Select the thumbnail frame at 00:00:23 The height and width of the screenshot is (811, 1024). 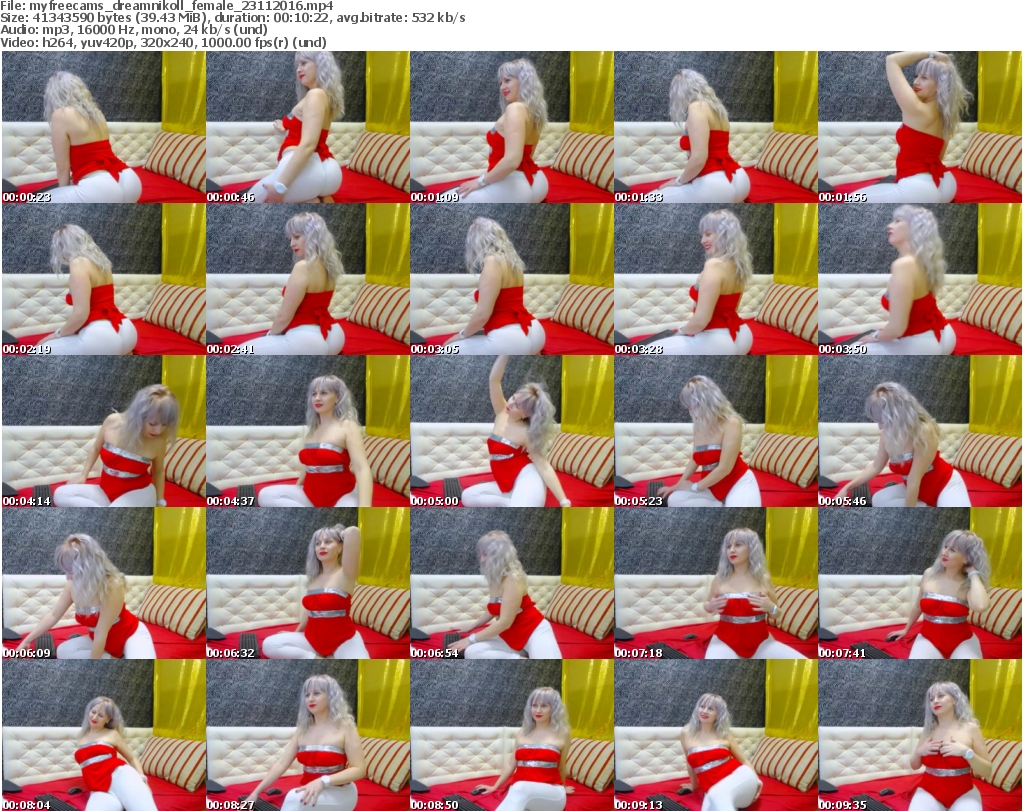pos(104,127)
